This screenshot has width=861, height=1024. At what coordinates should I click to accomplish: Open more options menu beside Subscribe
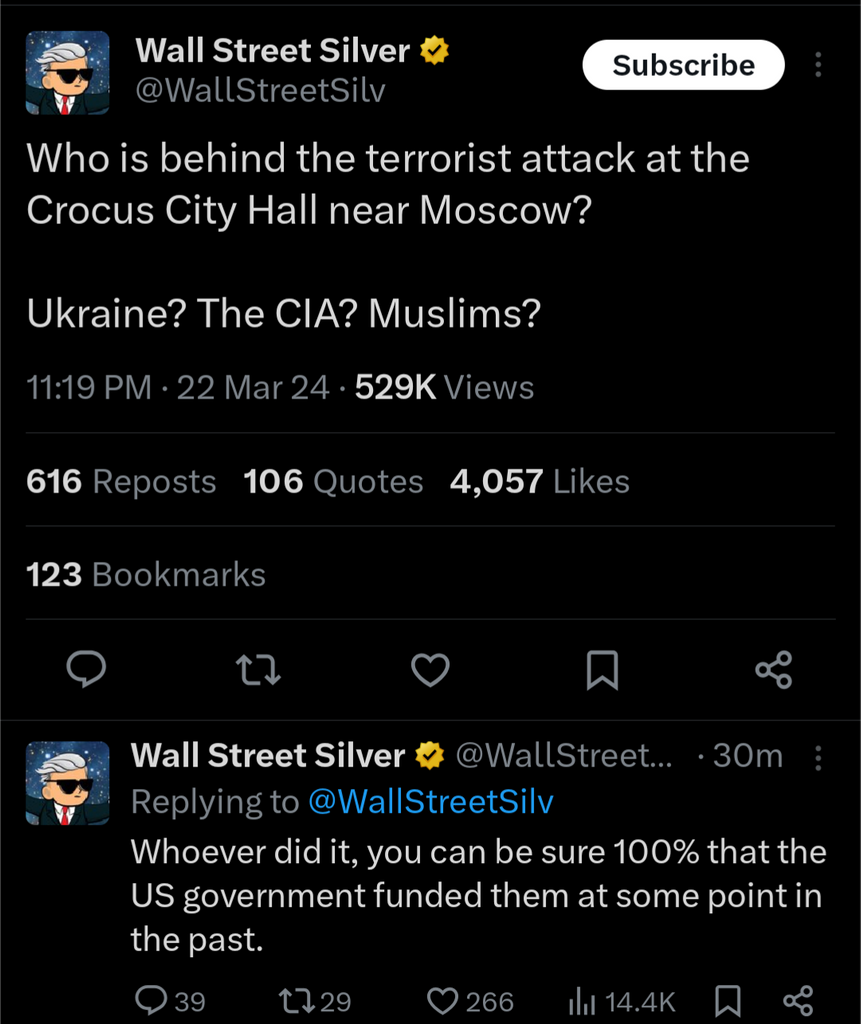pyautogui.click(x=818, y=65)
